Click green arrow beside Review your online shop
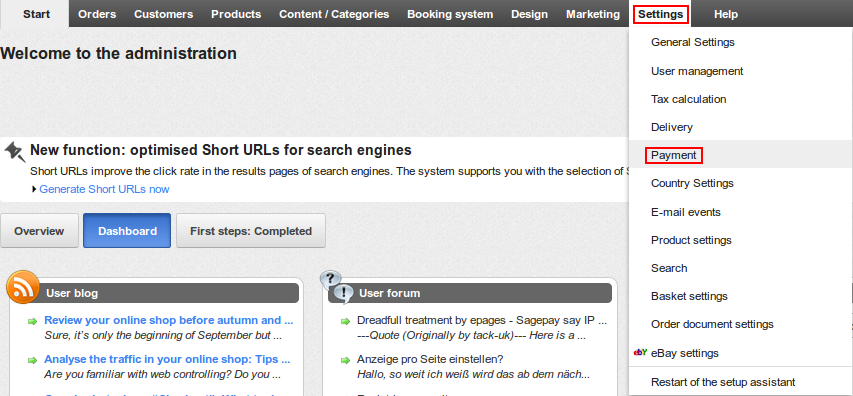Screen dimensions: 853x396 (x=33, y=321)
